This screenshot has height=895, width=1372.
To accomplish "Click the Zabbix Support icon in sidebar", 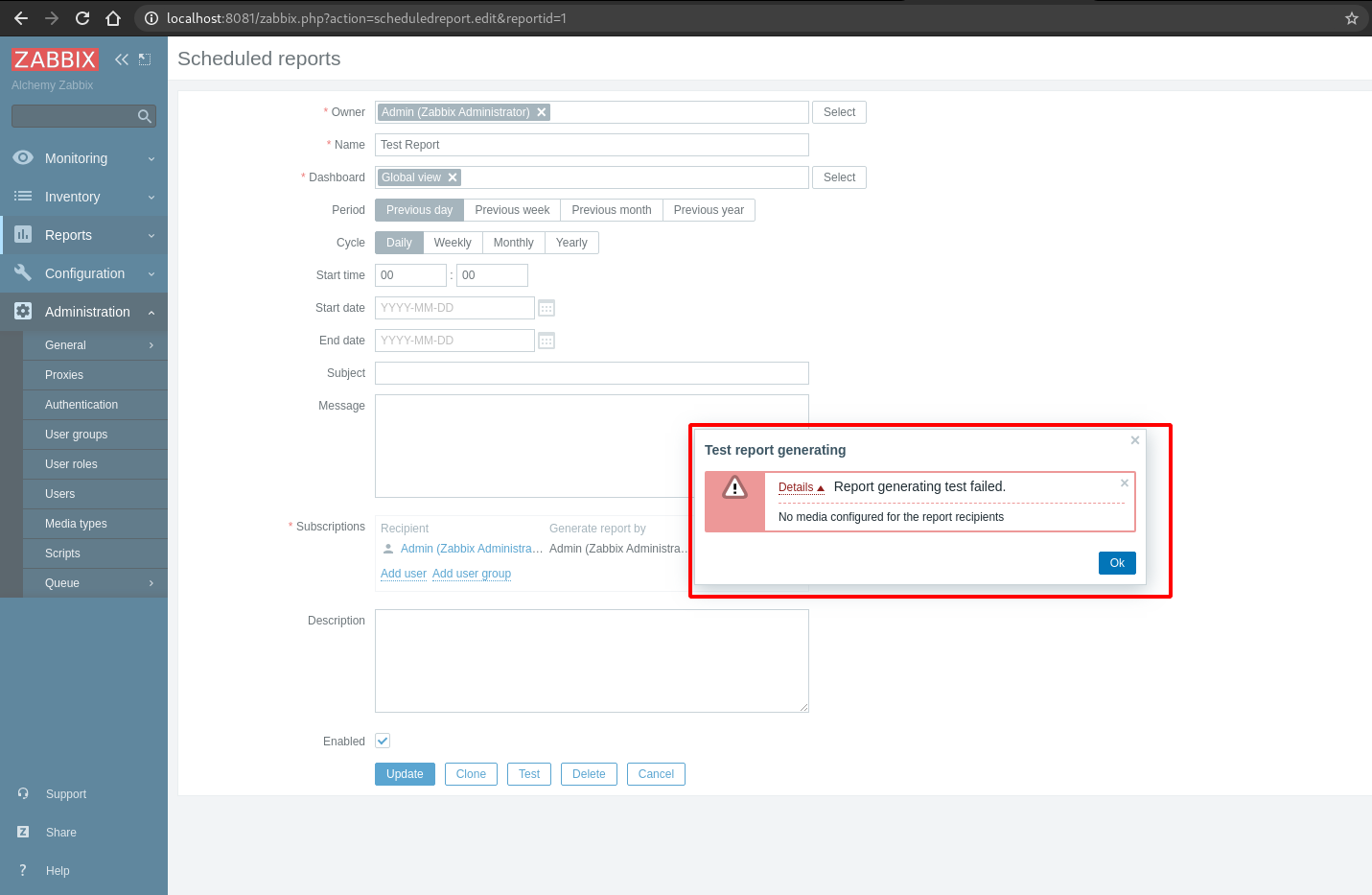I will [23, 793].
